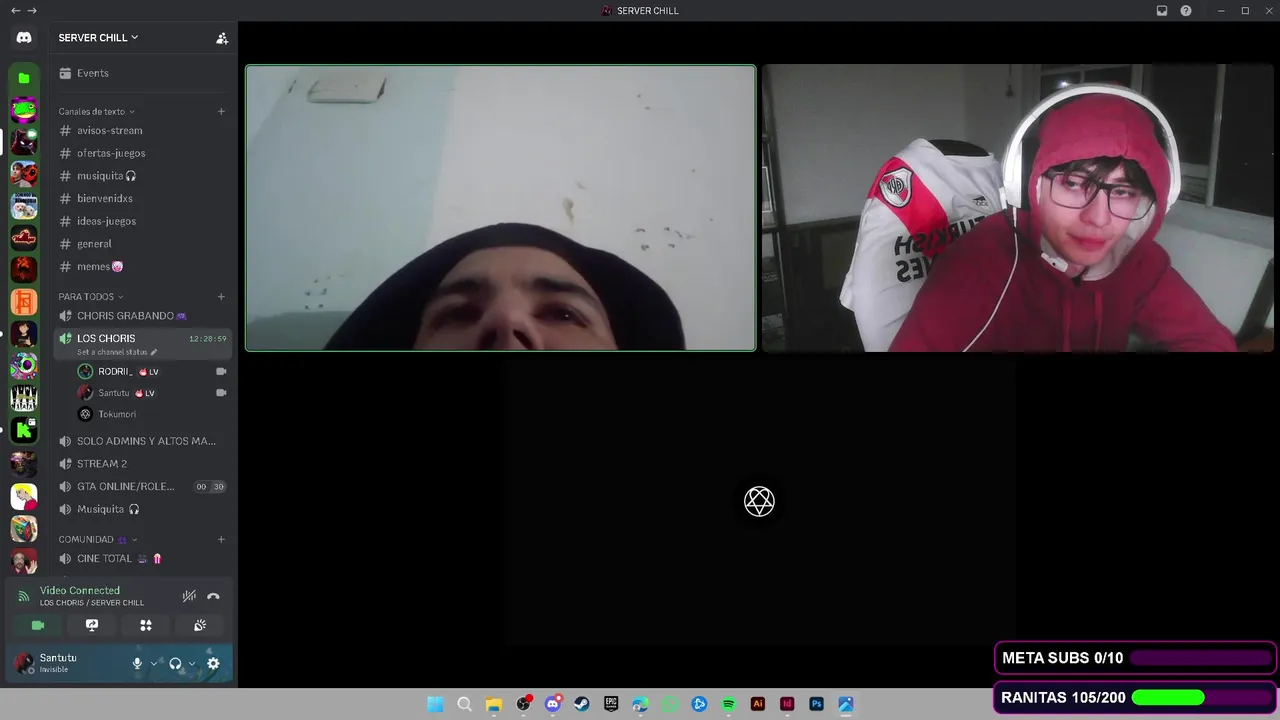This screenshot has height=720, width=1280.
Task: Click Set a channel status link
Action: (117, 352)
